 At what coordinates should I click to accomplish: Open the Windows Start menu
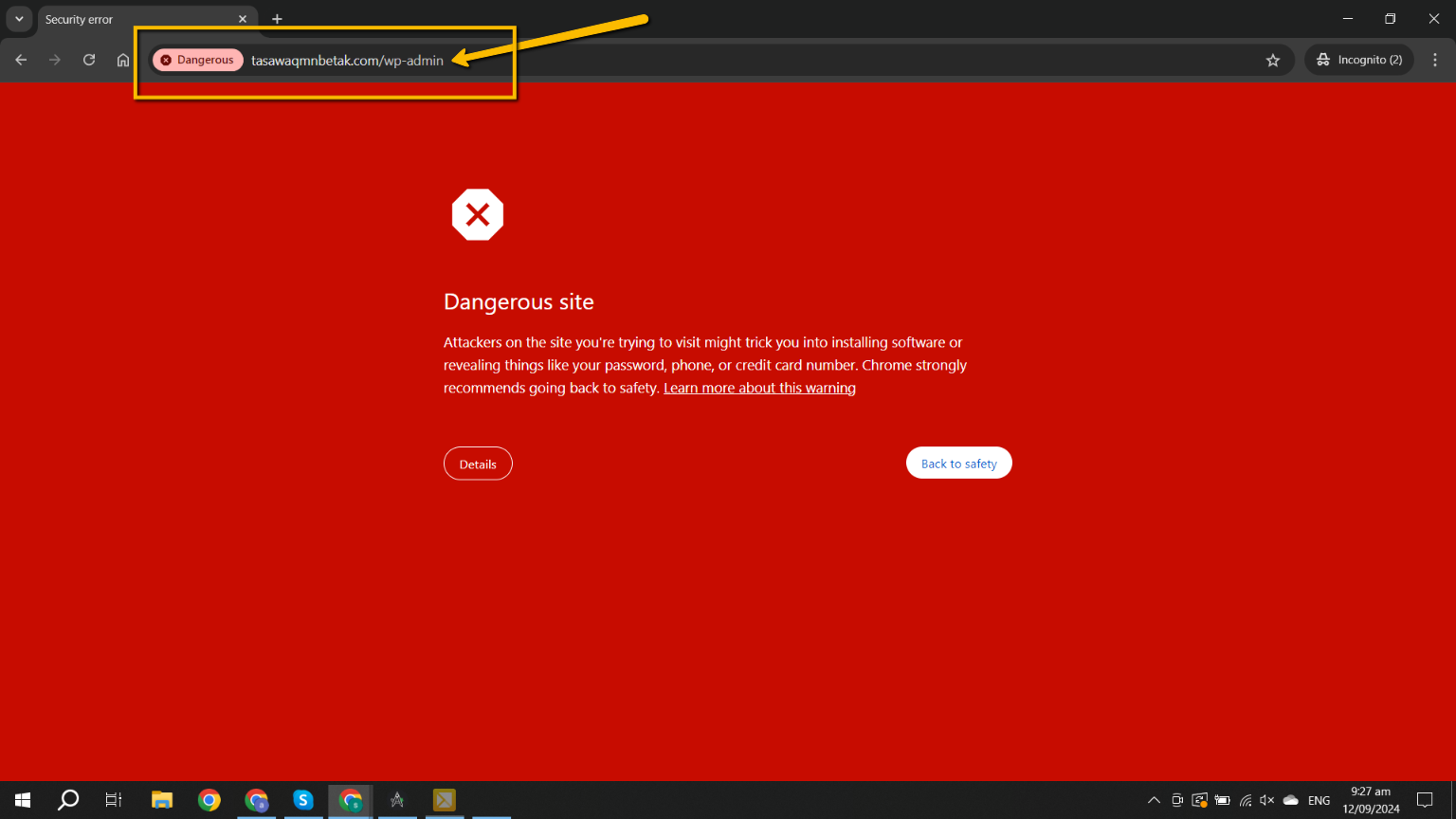23,800
